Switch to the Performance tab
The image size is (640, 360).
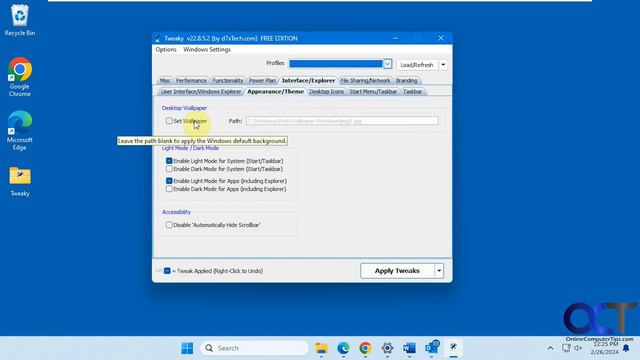pyautogui.click(x=191, y=81)
